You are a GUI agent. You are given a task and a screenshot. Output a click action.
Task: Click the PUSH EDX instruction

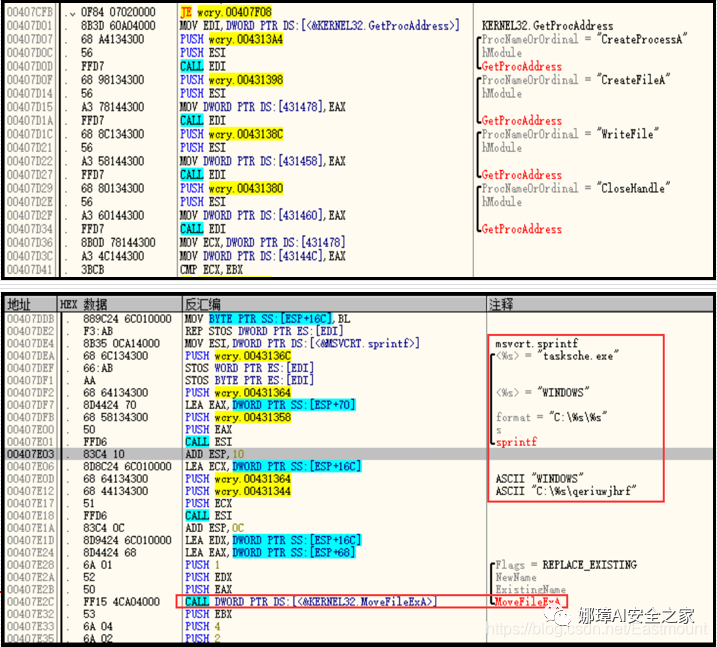209,577
